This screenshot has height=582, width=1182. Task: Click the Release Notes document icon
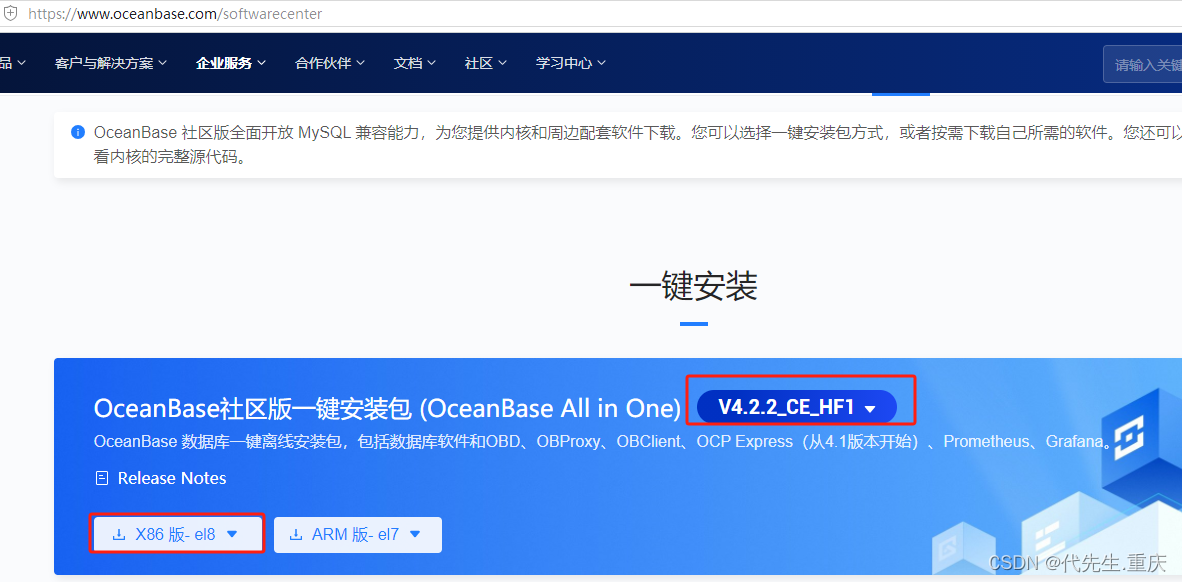101,478
